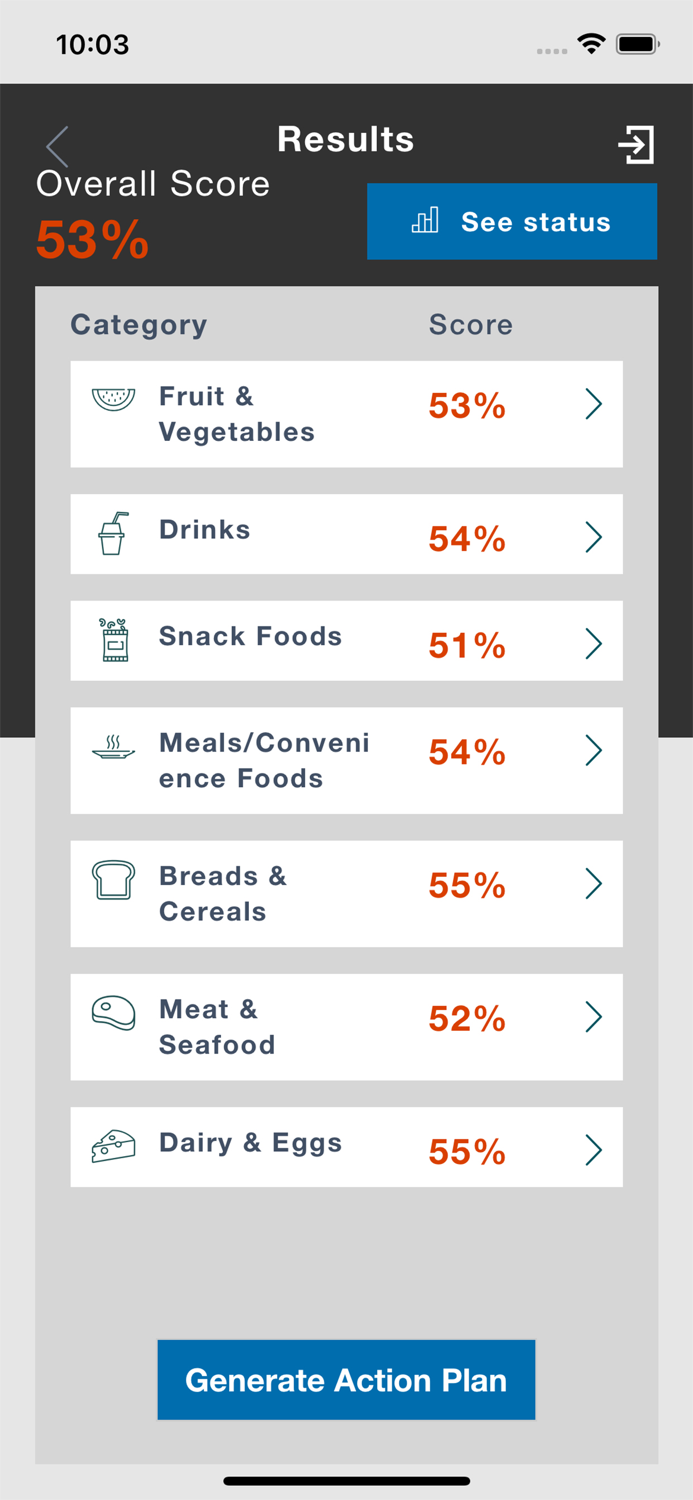The width and height of the screenshot is (693, 1500).
Task: Tap the Overall Score 53% value
Action: tap(92, 240)
